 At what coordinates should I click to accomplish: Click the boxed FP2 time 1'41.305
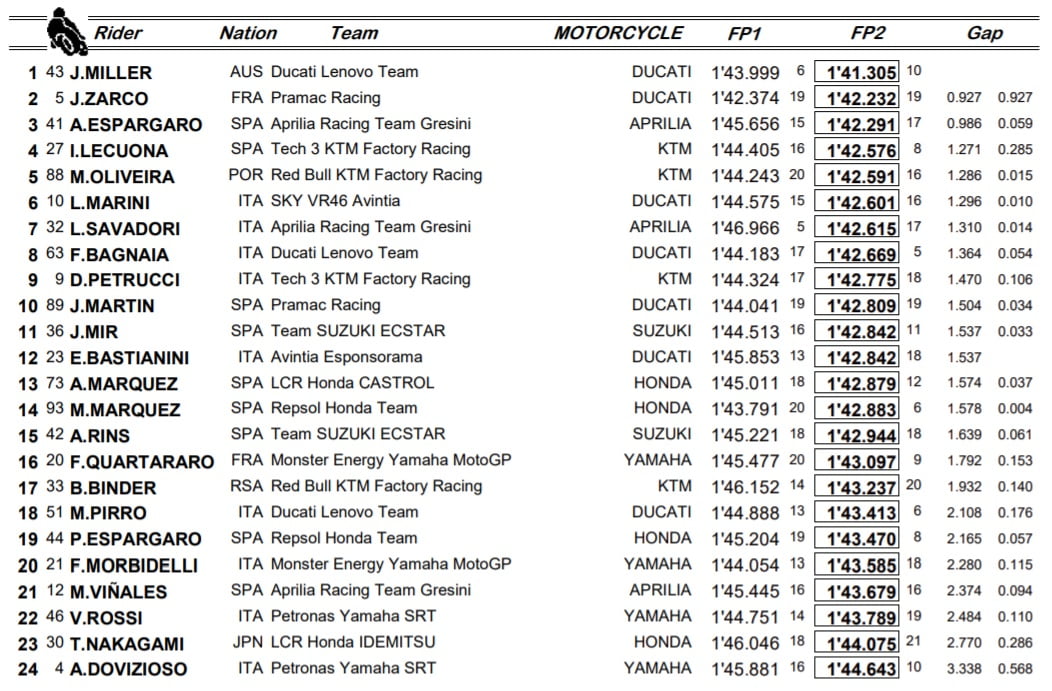click(857, 72)
